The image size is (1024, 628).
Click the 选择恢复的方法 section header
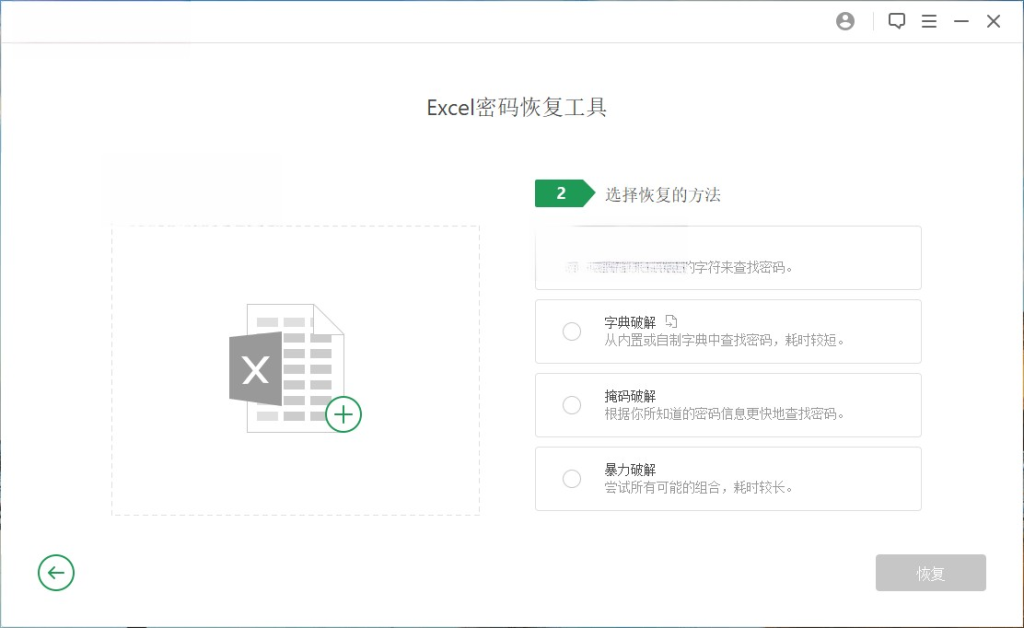click(661, 194)
